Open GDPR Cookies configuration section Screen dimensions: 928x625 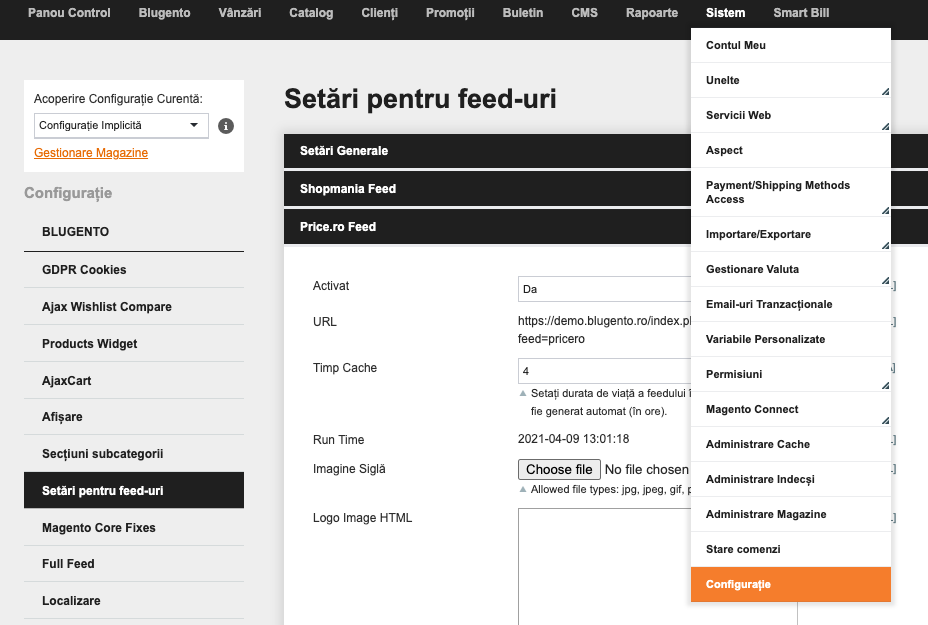pos(134,270)
